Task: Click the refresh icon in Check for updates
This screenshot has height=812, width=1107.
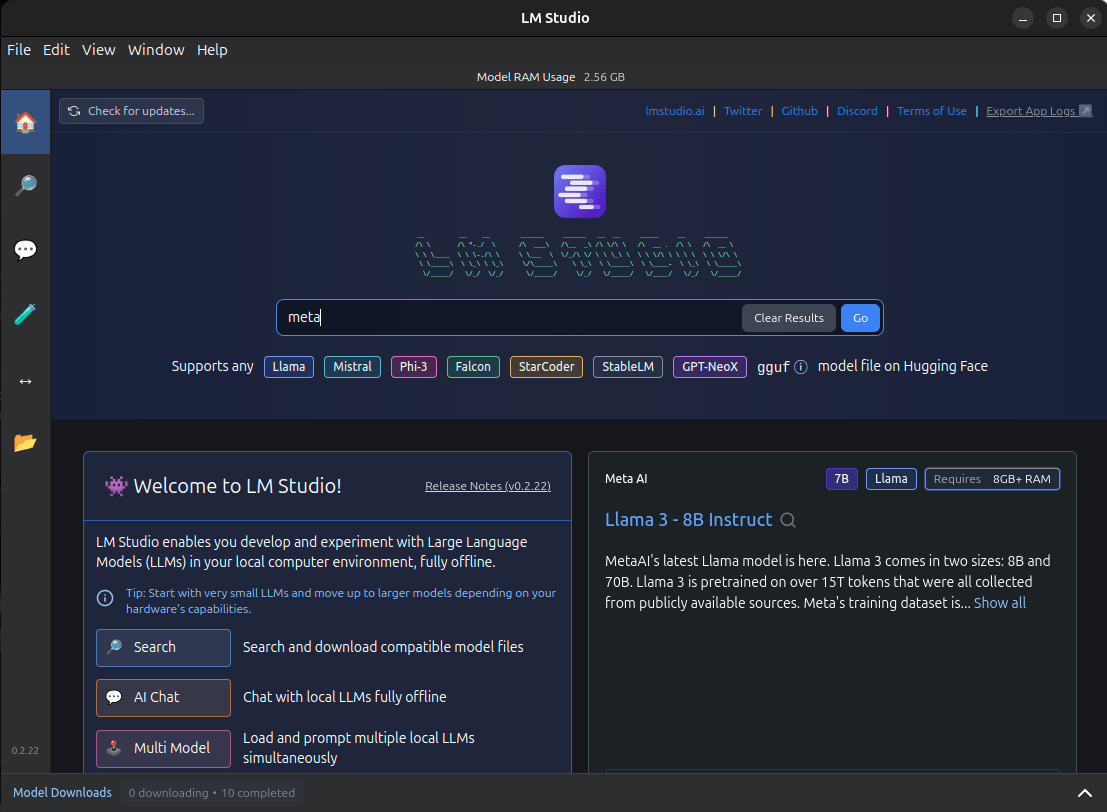Action: click(x=74, y=111)
